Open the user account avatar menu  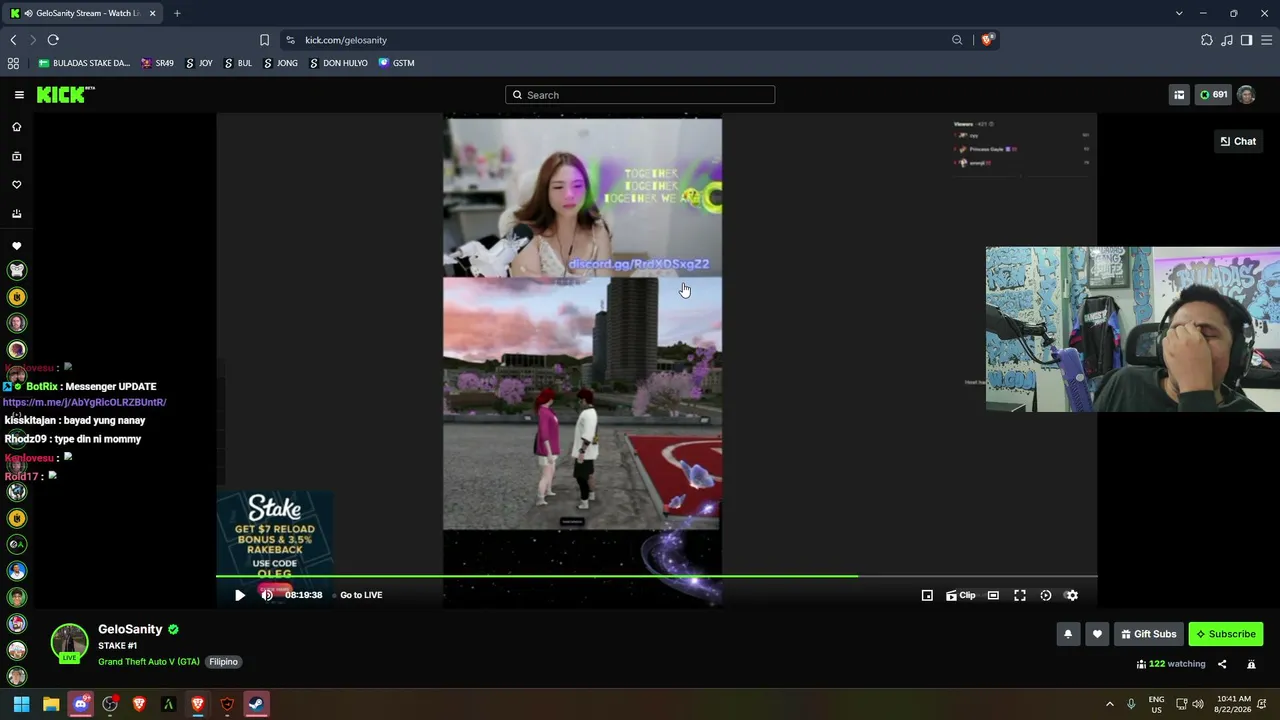tap(1246, 95)
